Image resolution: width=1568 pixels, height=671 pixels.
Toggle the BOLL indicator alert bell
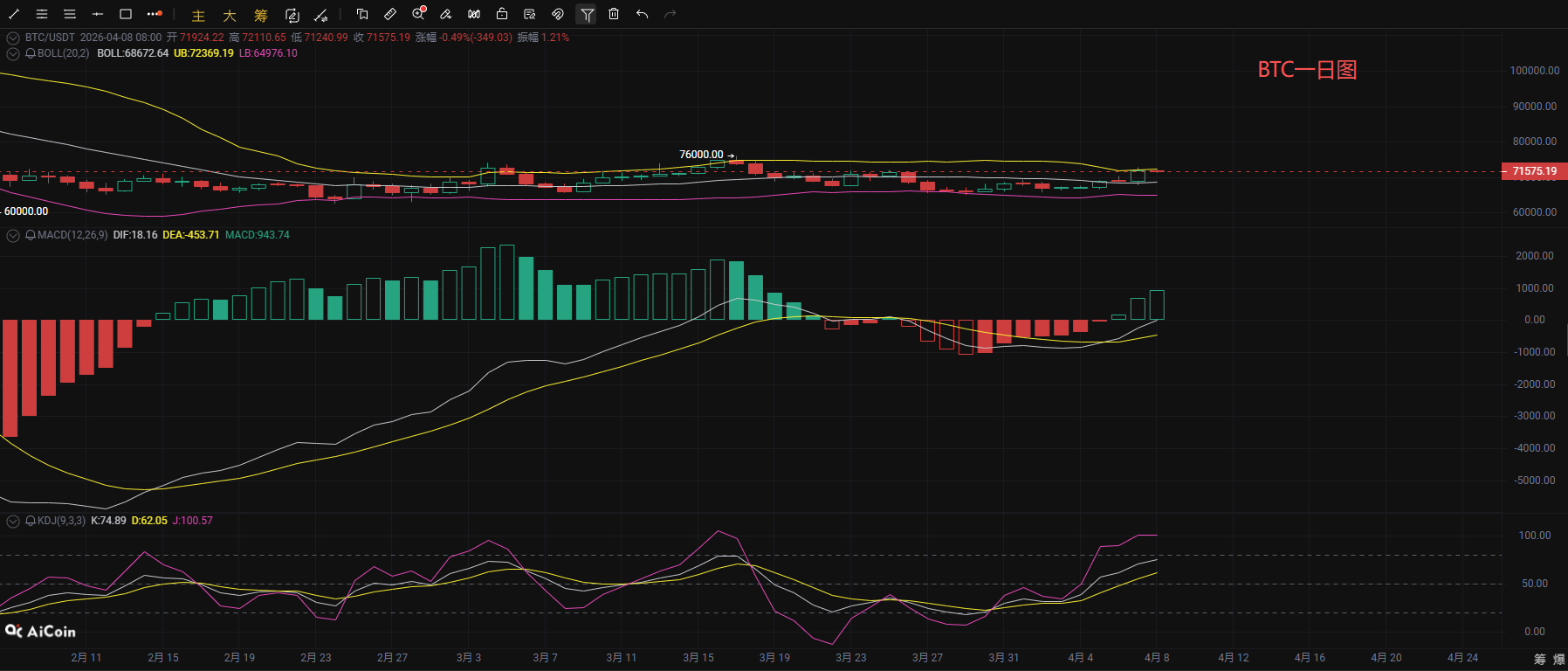coord(31,53)
